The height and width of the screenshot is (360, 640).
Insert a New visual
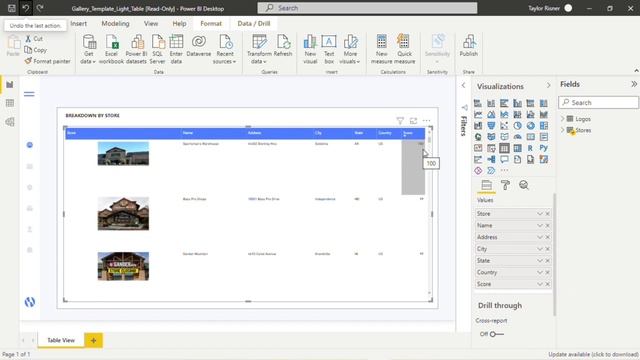pos(310,49)
